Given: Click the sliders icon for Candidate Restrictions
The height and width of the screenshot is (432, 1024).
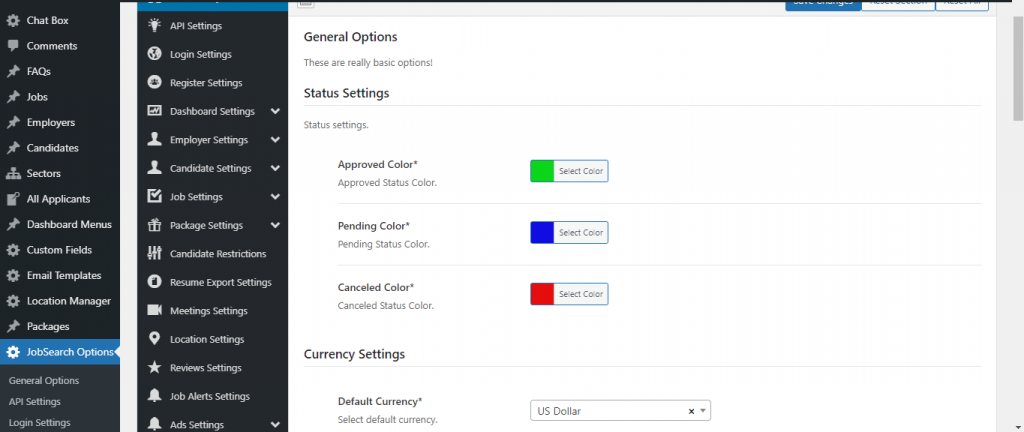Looking at the screenshot, I should pyautogui.click(x=155, y=253).
